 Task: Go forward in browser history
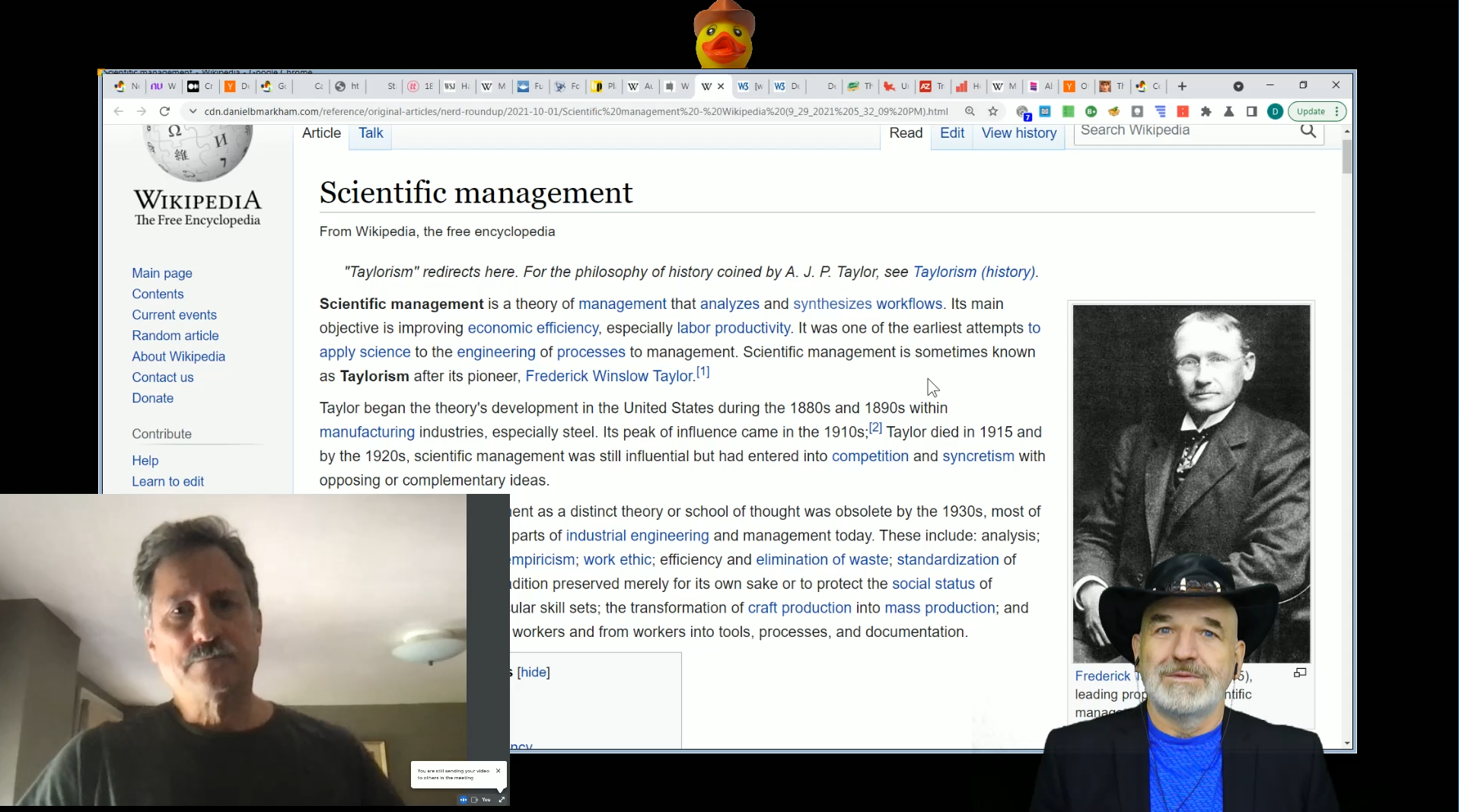(x=142, y=111)
